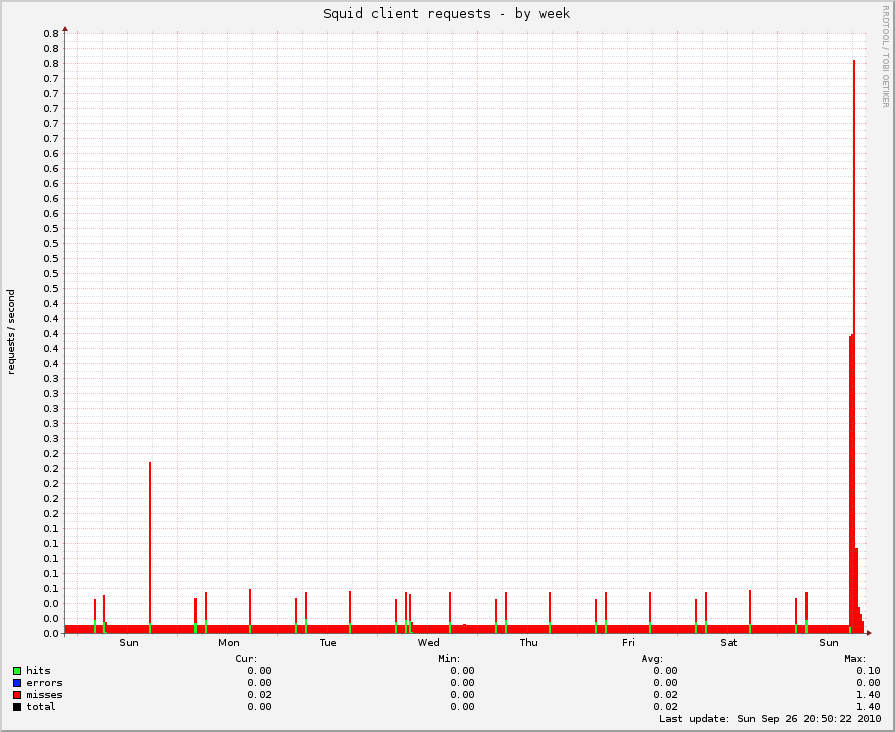
Task: Click the 'Last update: Sun Sep 26' timestamp
Action: (x=770, y=719)
